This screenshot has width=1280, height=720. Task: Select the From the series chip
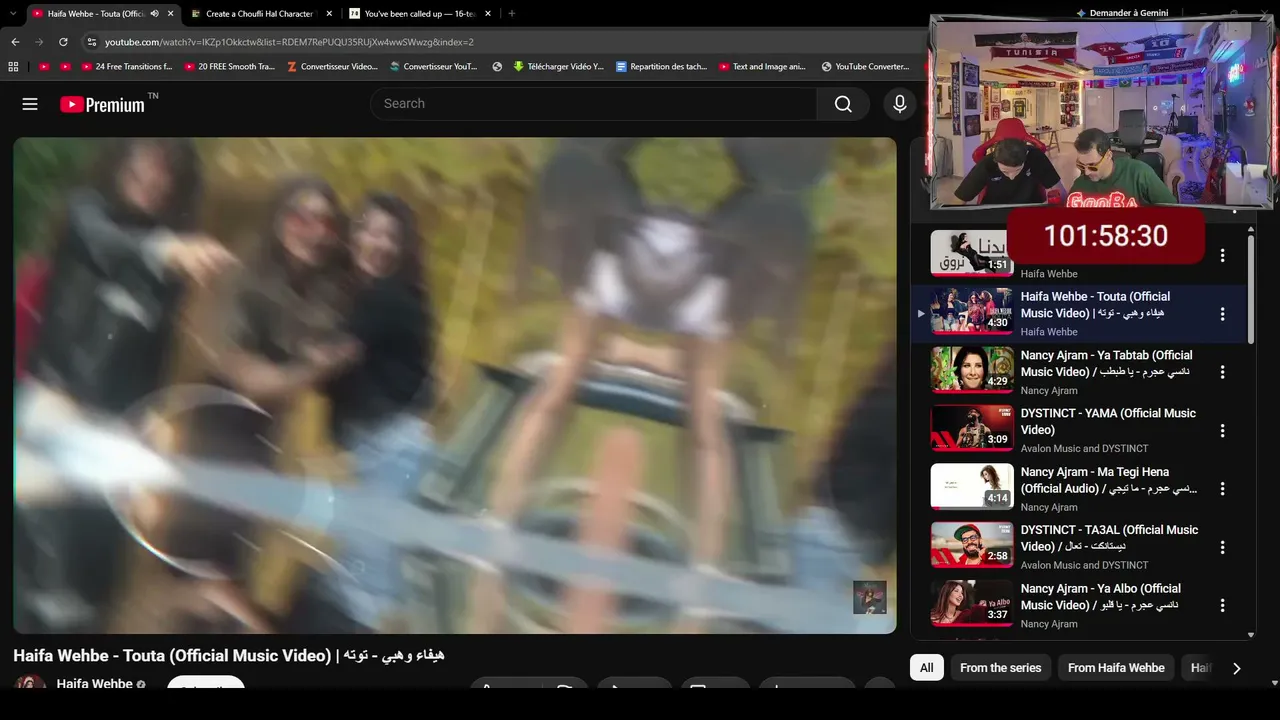tap(1000, 668)
